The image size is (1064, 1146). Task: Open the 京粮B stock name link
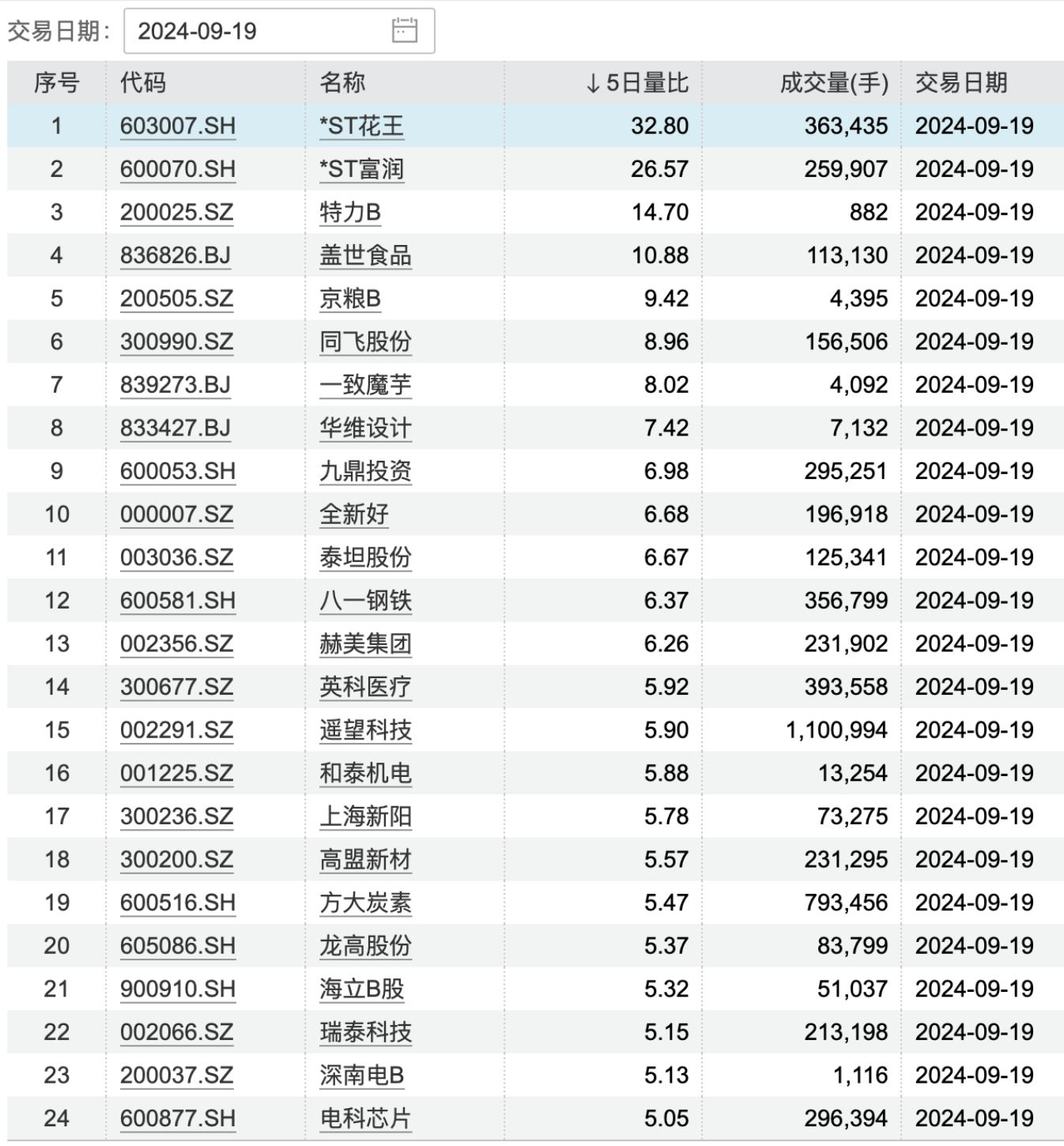click(x=350, y=299)
